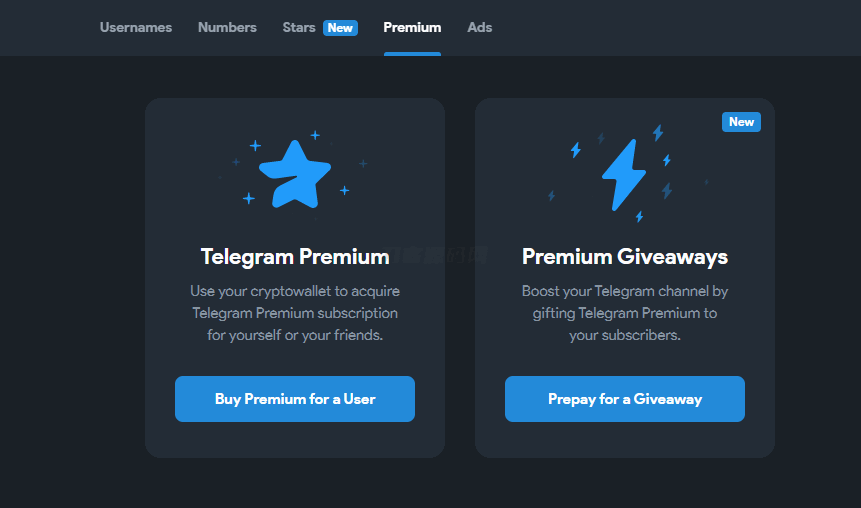Click the sparkle at the star's lower left
The height and width of the screenshot is (508, 861).
(x=249, y=198)
